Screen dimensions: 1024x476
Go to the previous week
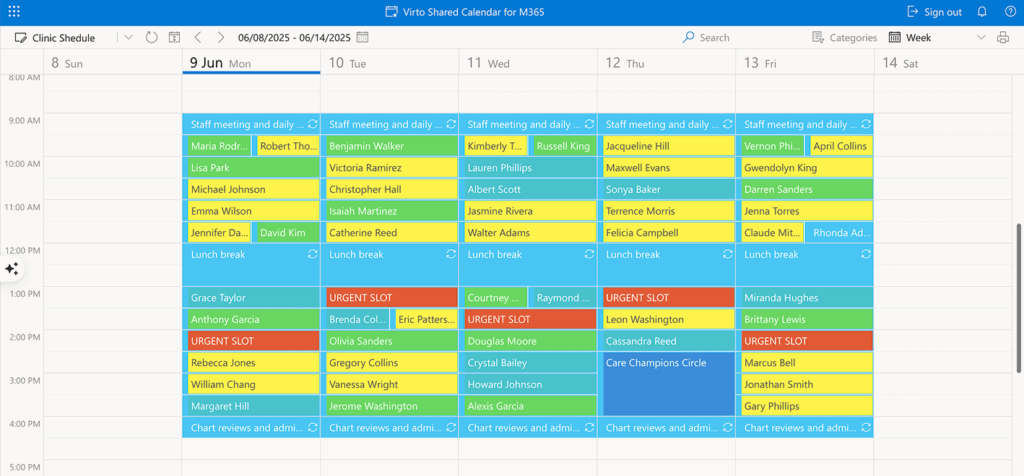(x=198, y=37)
